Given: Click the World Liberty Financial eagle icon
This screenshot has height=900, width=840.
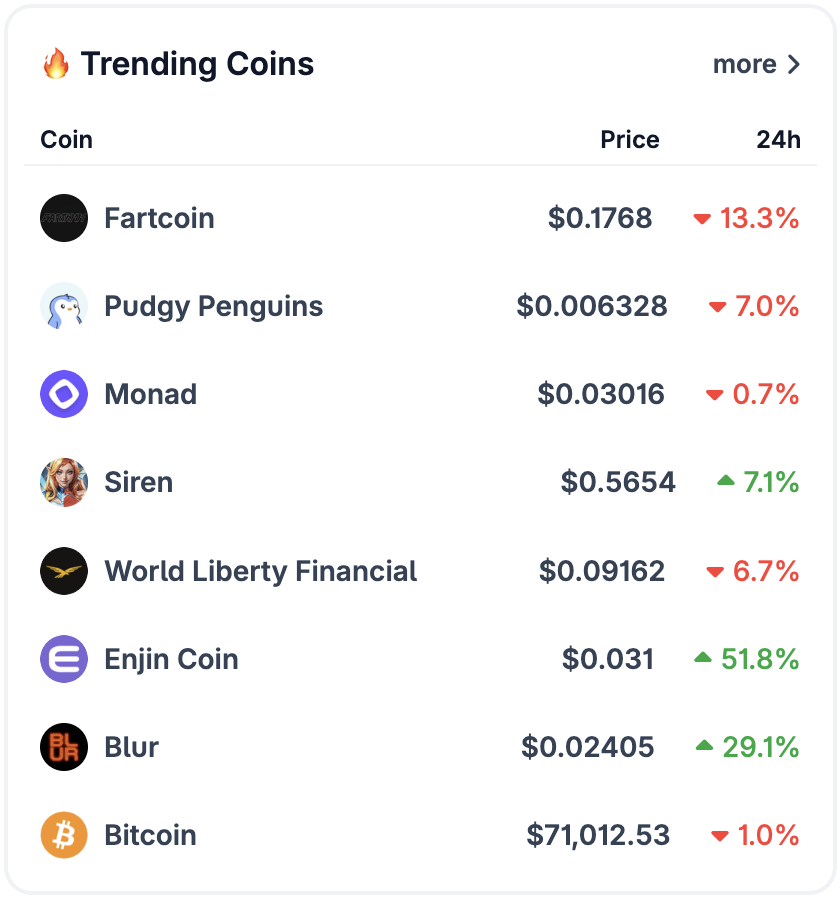Looking at the screenshot, I should 64,571.
